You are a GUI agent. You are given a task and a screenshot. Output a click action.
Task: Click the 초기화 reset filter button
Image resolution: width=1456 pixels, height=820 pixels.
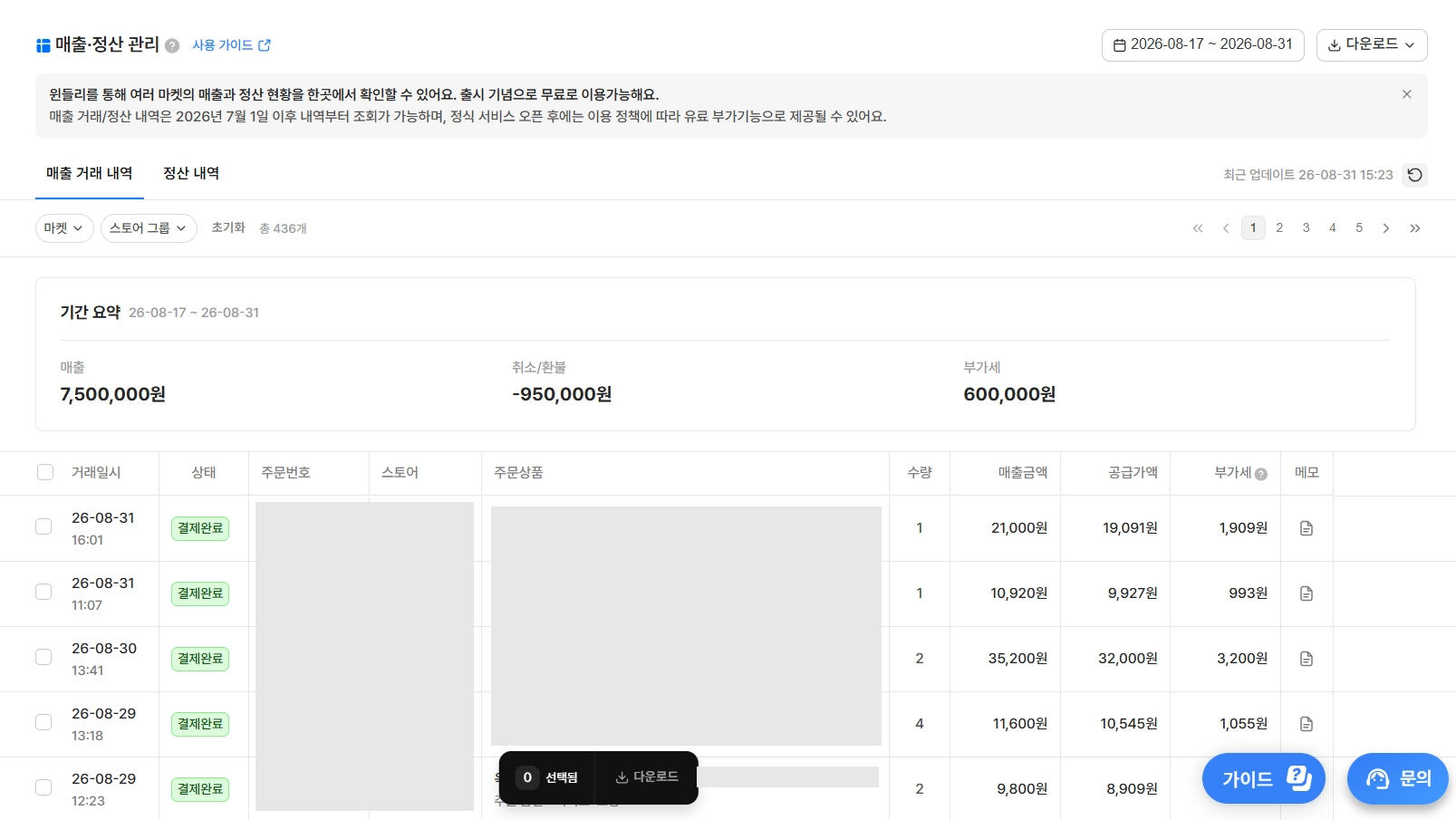228,228
